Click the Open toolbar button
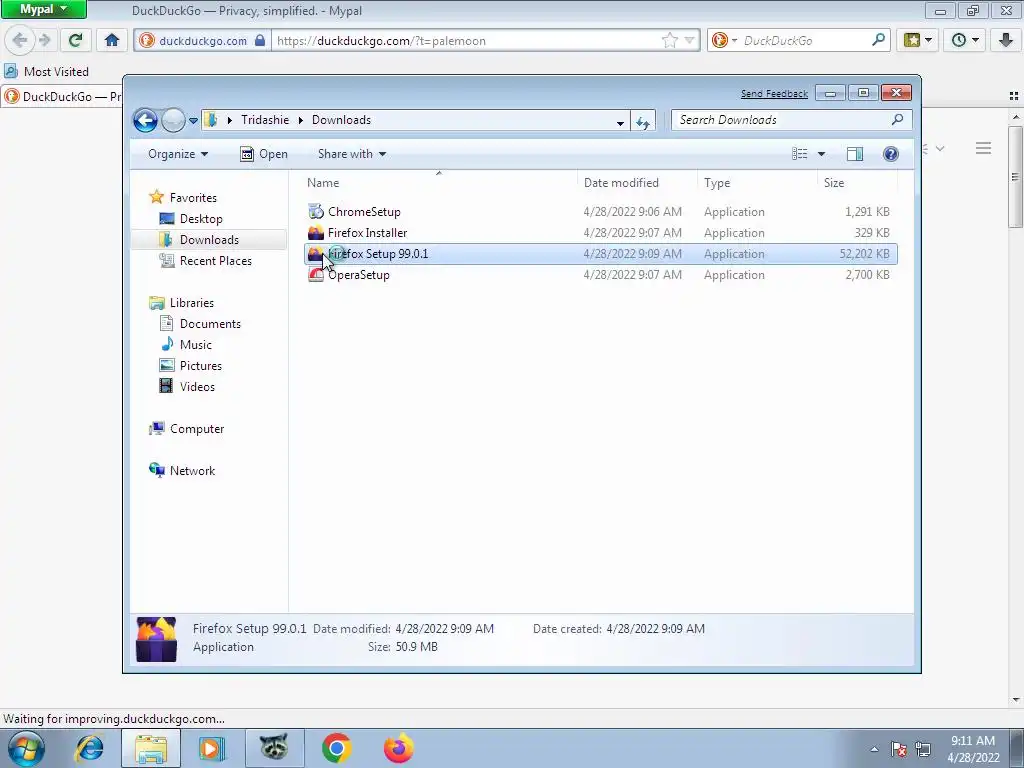1024x768 pixels. [x=264, y=154]
